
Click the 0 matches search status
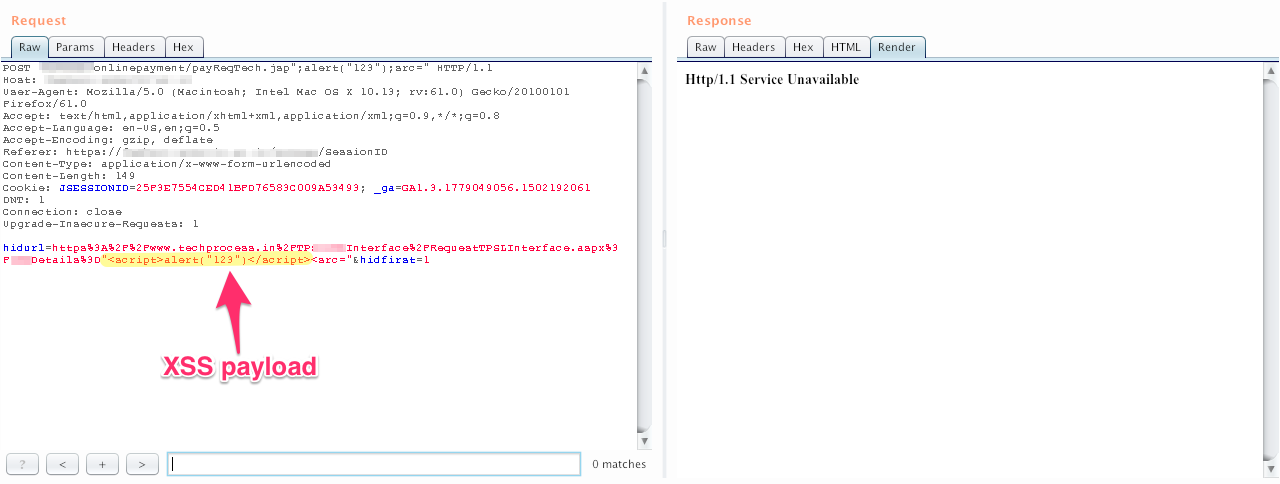(619, 464)
